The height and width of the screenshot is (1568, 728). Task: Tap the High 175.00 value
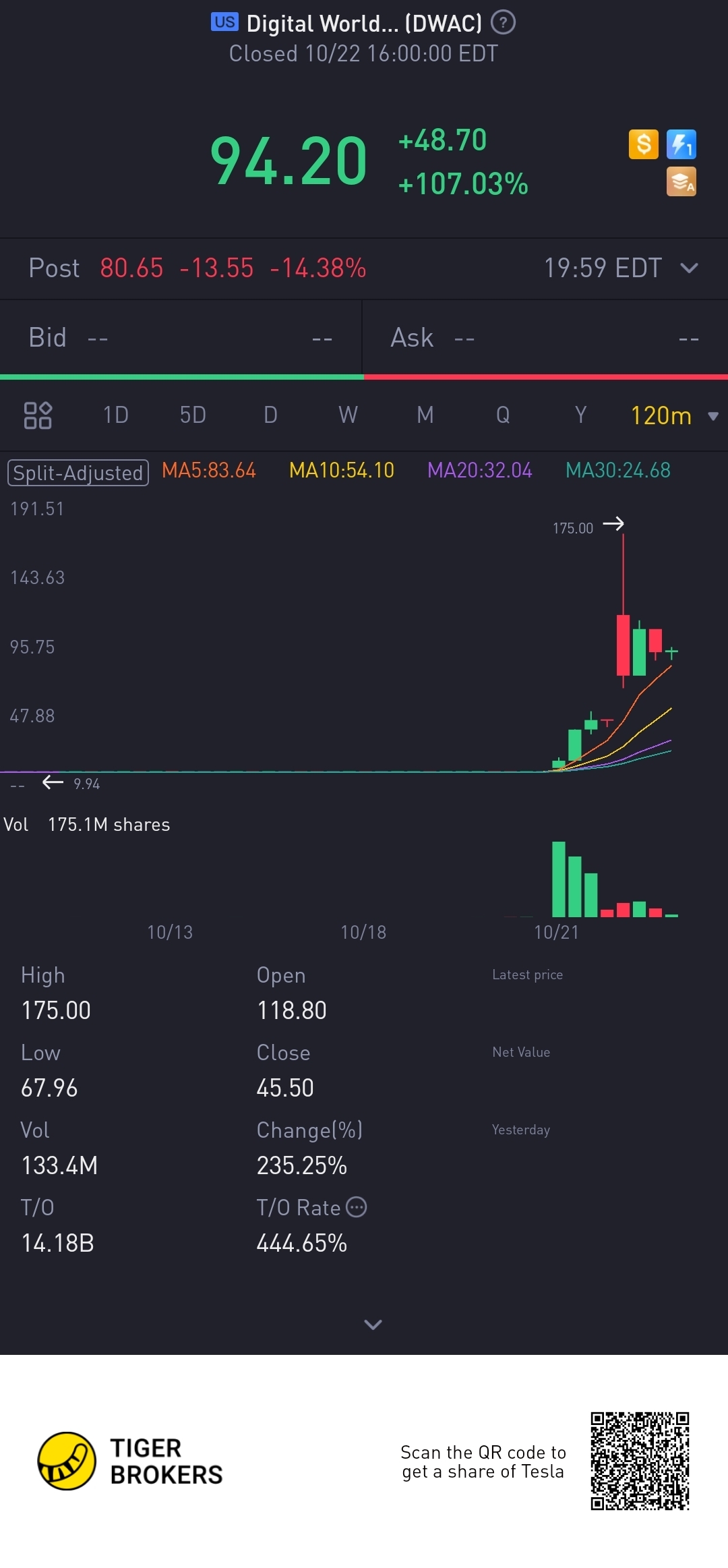[x=56, y=1010]
